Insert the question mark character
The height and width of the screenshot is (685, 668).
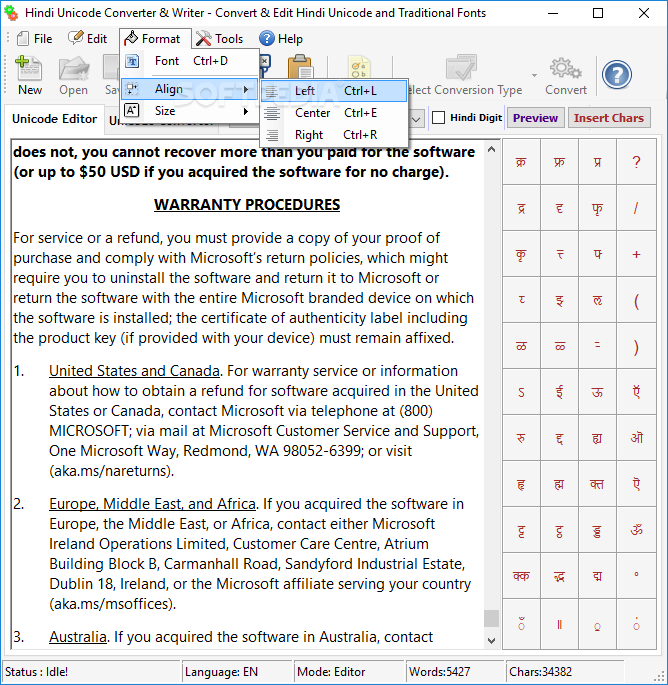click(x=637, y=162)
